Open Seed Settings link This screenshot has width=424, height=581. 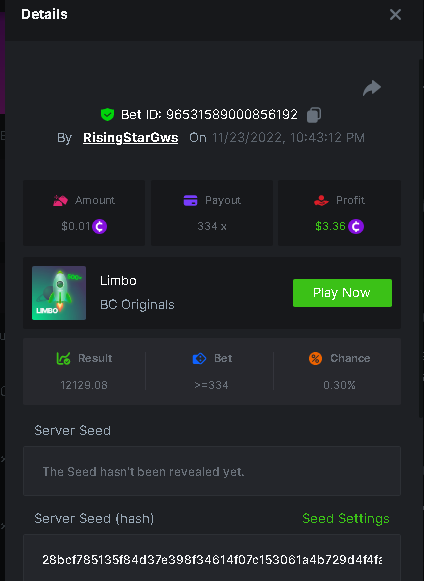[346, 518]
